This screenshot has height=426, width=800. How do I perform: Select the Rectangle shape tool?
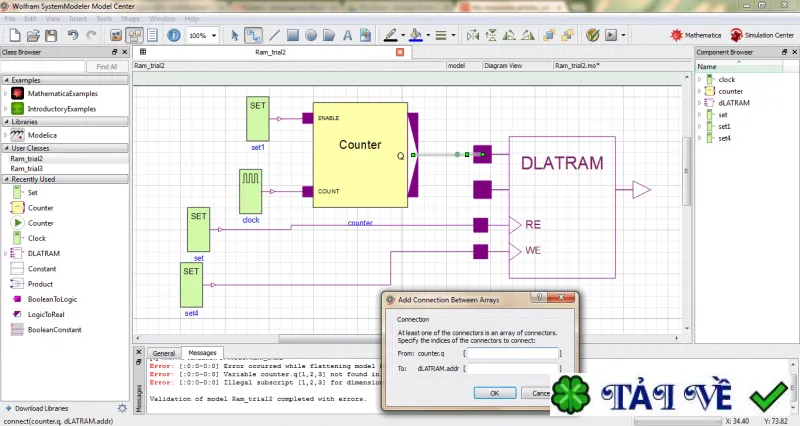pos(293,35)
